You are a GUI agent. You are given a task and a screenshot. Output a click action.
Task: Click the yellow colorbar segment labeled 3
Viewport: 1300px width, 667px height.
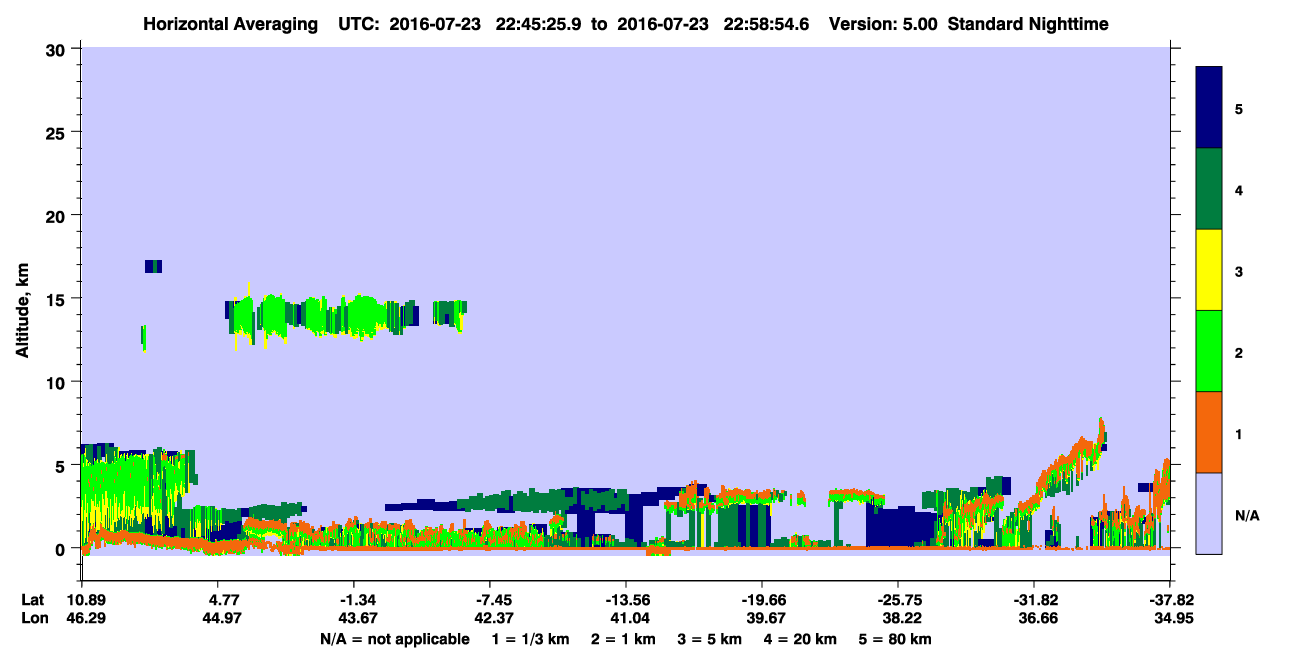point(1209,270)
